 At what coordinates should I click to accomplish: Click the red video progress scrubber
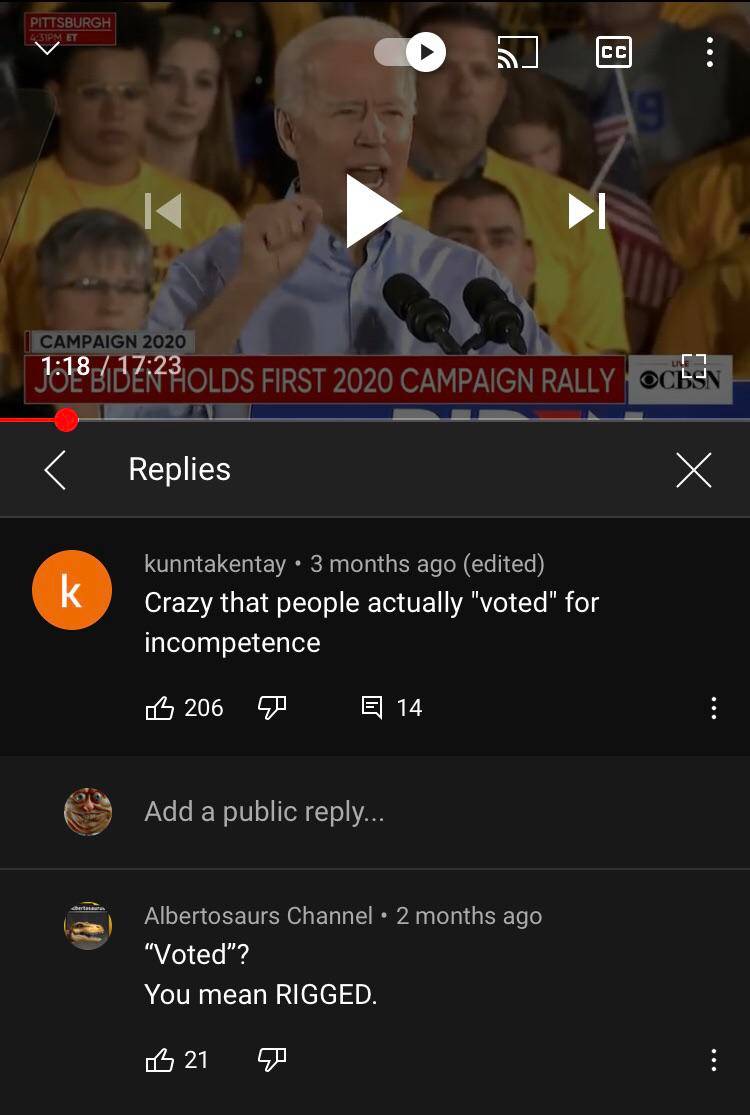pos(65,420)
